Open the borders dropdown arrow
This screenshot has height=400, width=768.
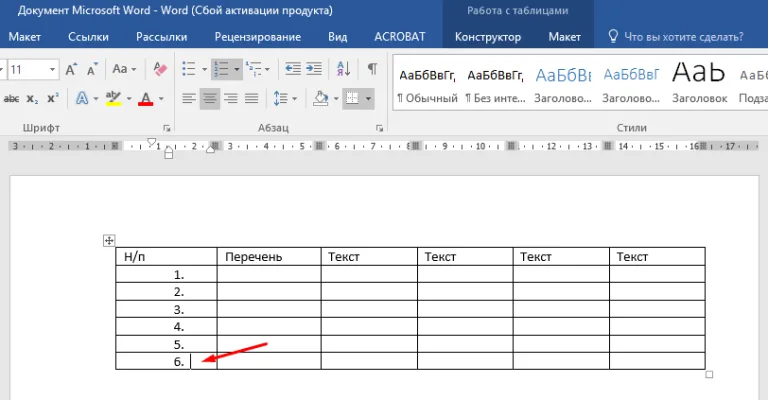point(368,99)
